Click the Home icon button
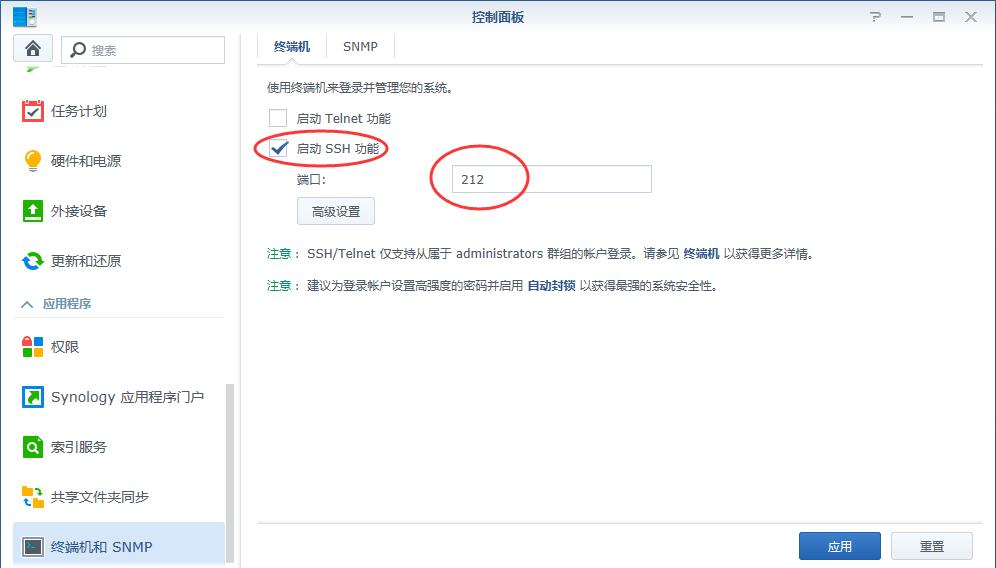Screen dimensions: 996x568 33,49
